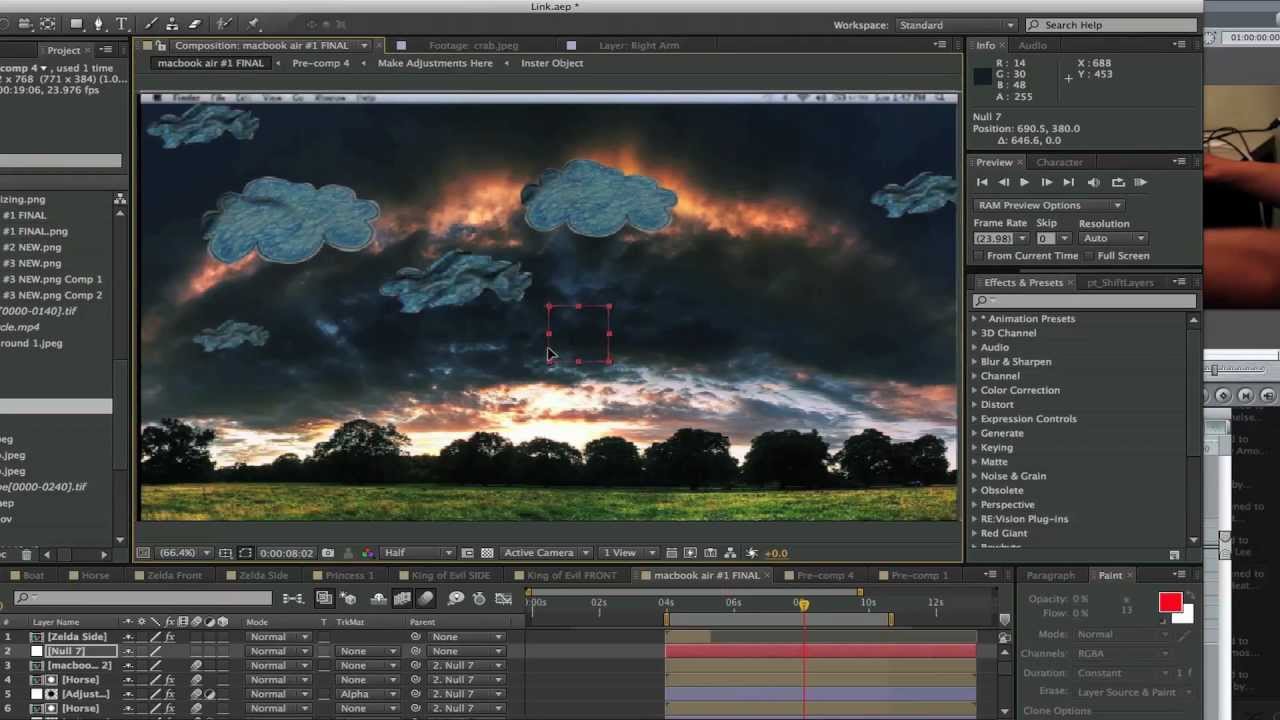Start RAM Preview
The height and width of the screenshot is (720, 1280).
pos(1140,182)
